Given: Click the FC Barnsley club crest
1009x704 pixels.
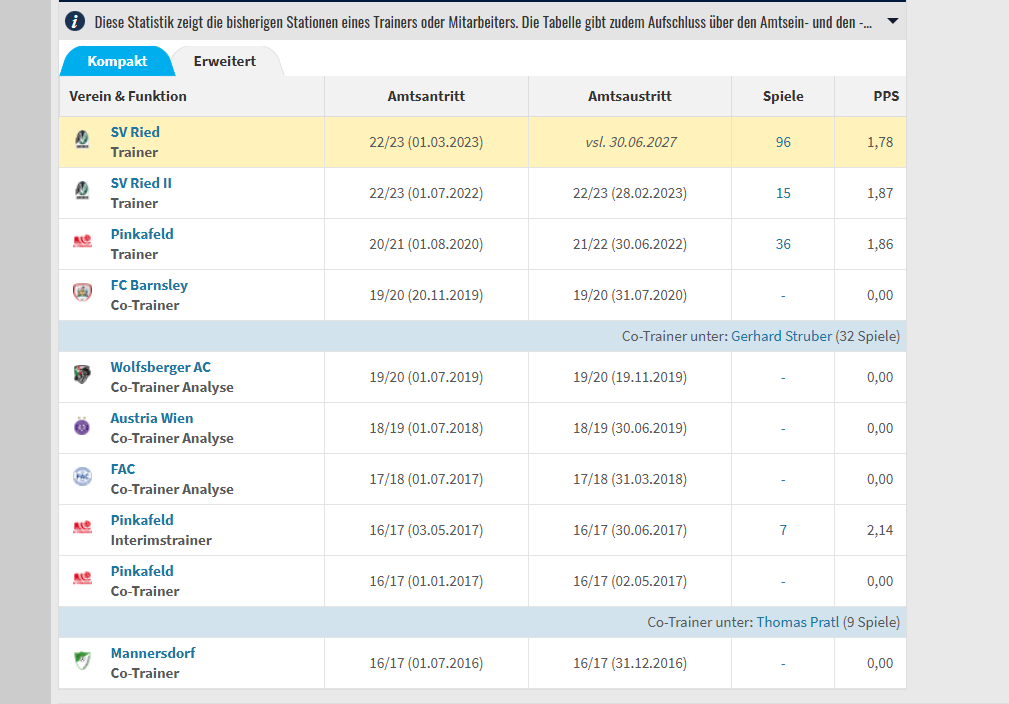Looking at the screenshot, I should point(83,294).
